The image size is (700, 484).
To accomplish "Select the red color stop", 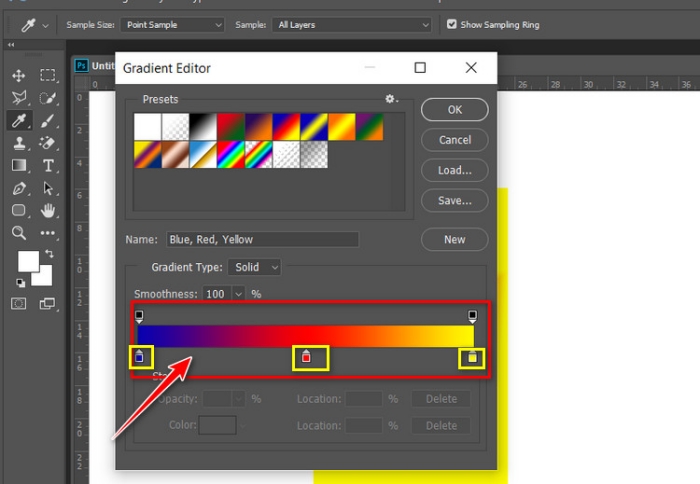I will point(306,356).
